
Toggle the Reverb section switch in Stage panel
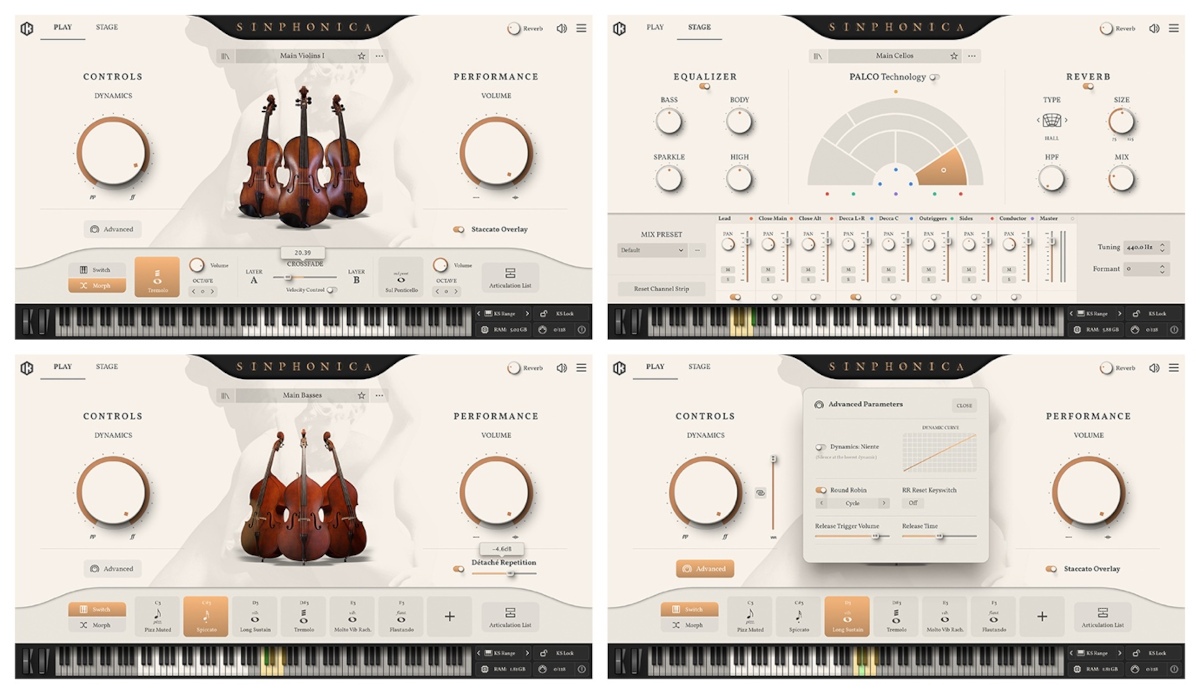(x=1088, y=87)
